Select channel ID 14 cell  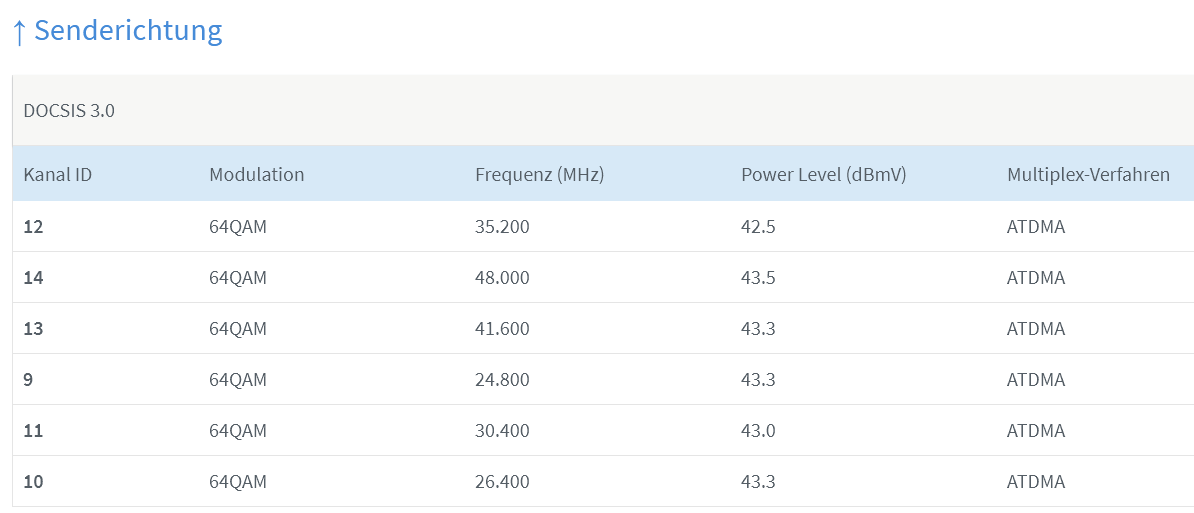pos(34,278)
